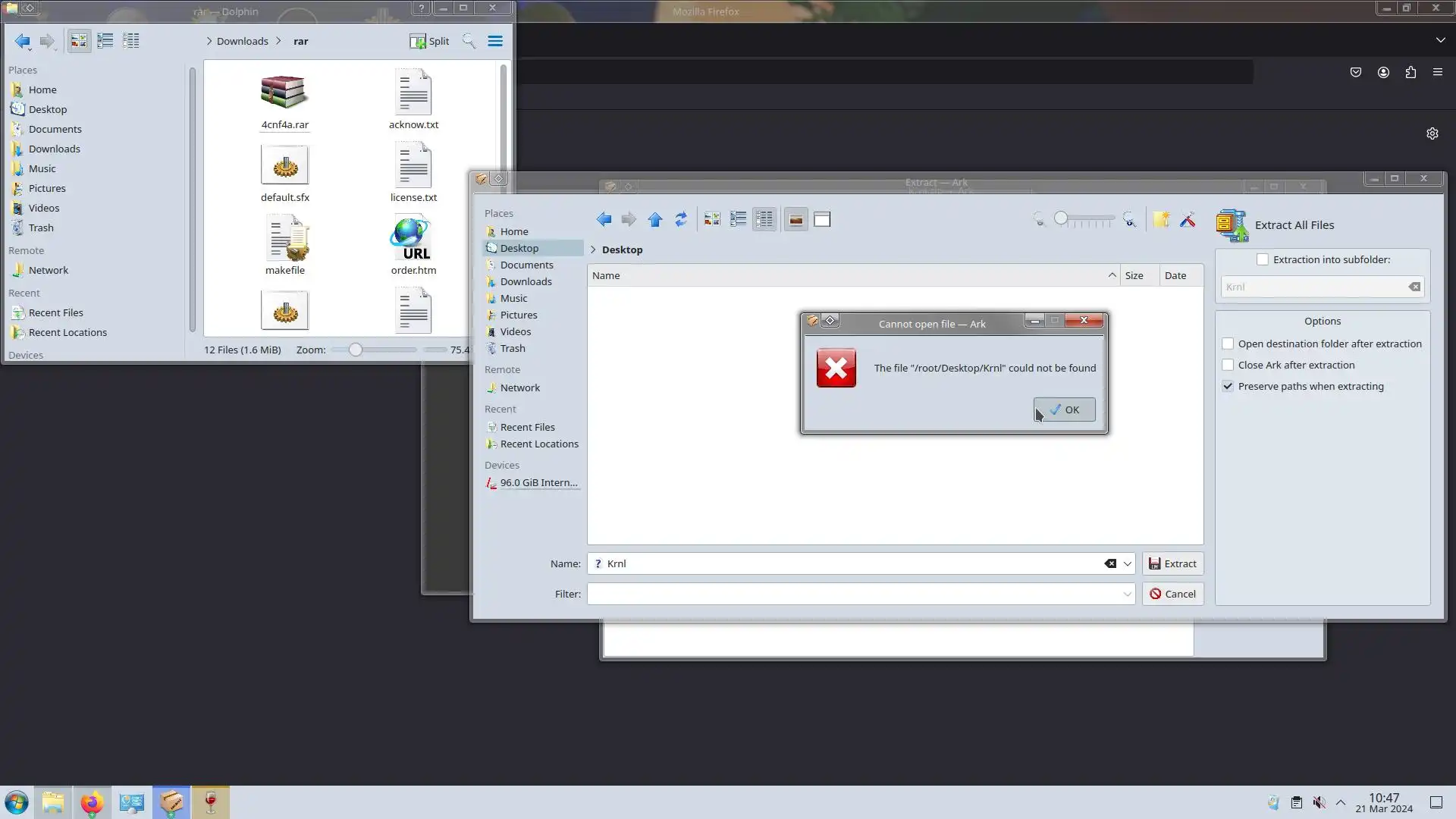Image resolution: width=1456 pixels, height=819 pixels.
Task: Click Dolphin's search magnifier icon
Action: tap(469, 41)
